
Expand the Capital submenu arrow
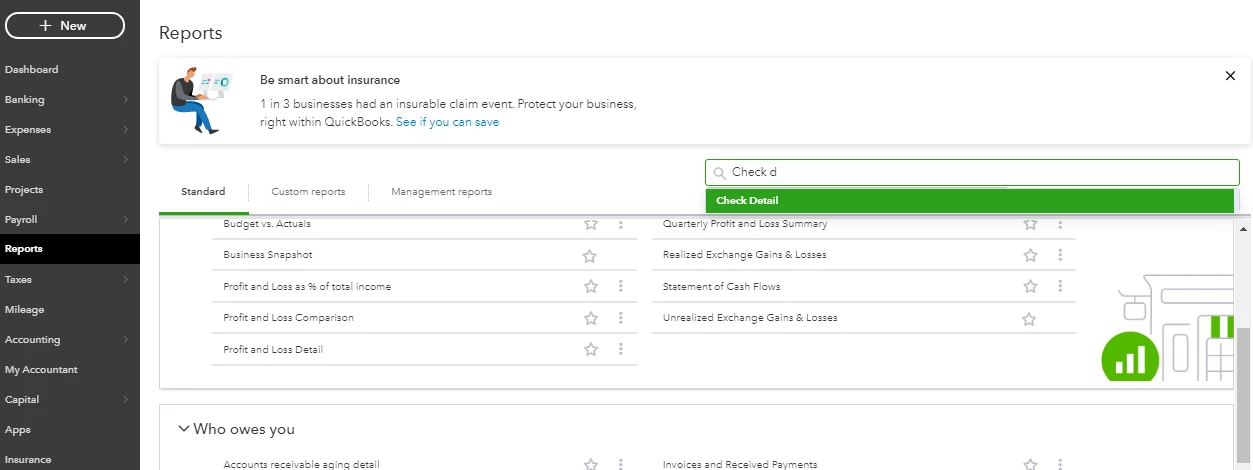(126, 400)
